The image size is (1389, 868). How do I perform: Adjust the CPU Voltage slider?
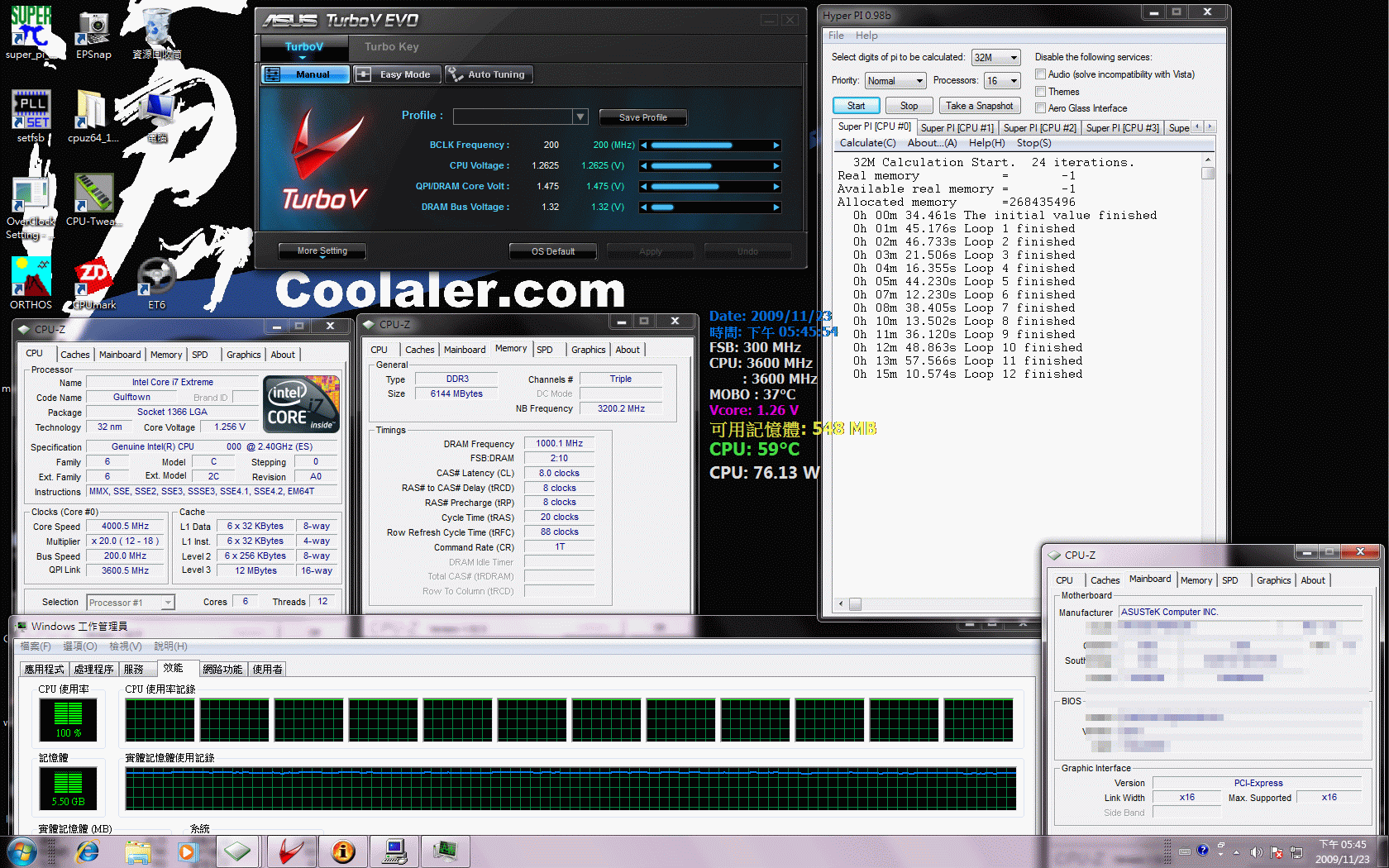coord(710,166)
